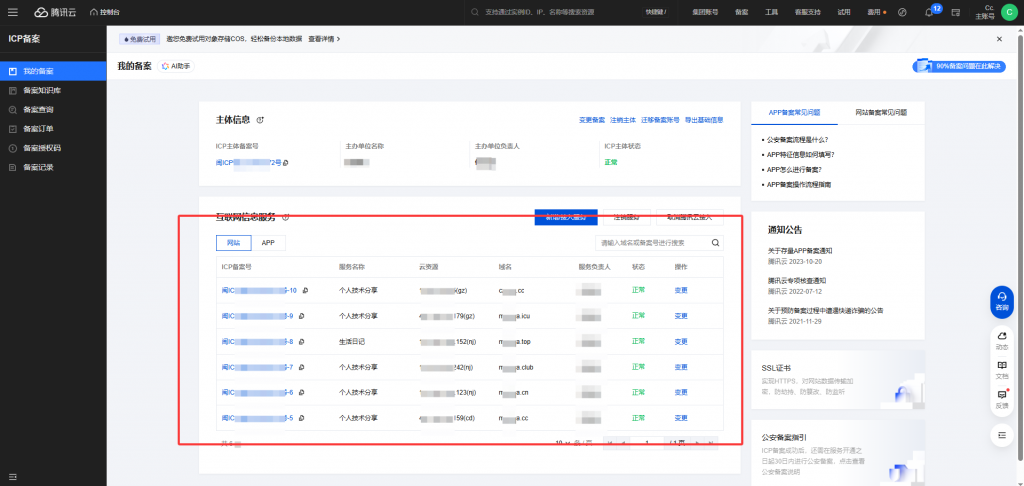Open the blue 咨询 headset floating button
This screenshot has height=486, width=1024.
click(1002, 302)
